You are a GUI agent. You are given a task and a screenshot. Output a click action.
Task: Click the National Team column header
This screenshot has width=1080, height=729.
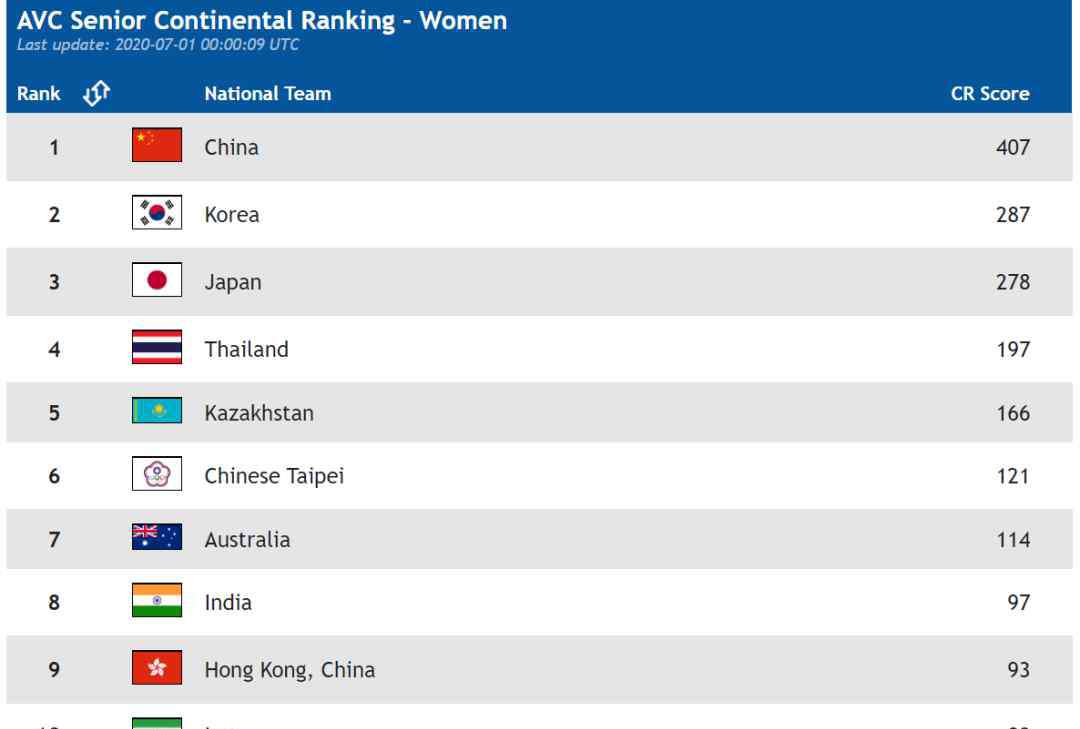268,94
